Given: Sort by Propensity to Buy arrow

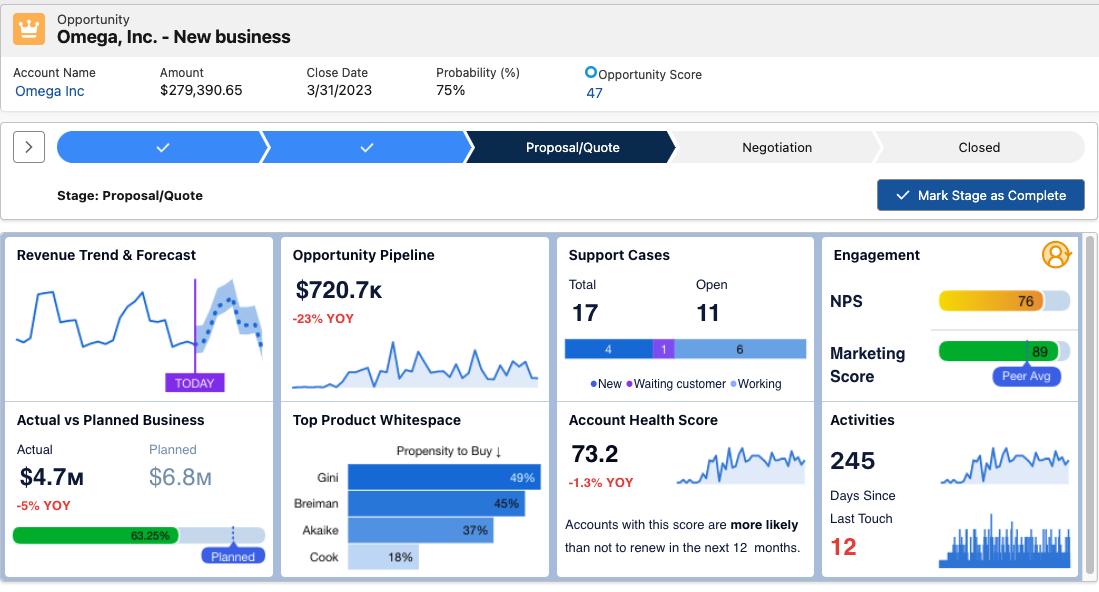Looking at the screenshot, I should coord(498,451).
